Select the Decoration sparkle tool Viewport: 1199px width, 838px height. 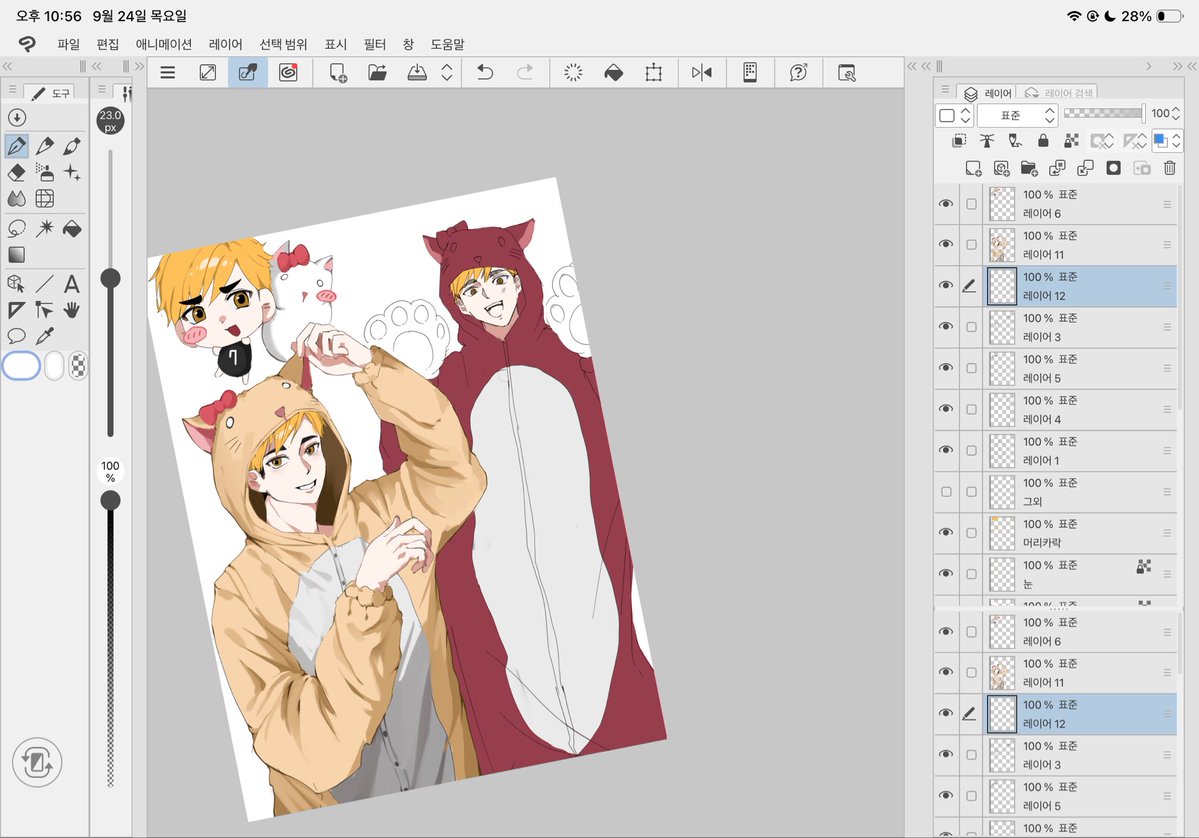72,172
